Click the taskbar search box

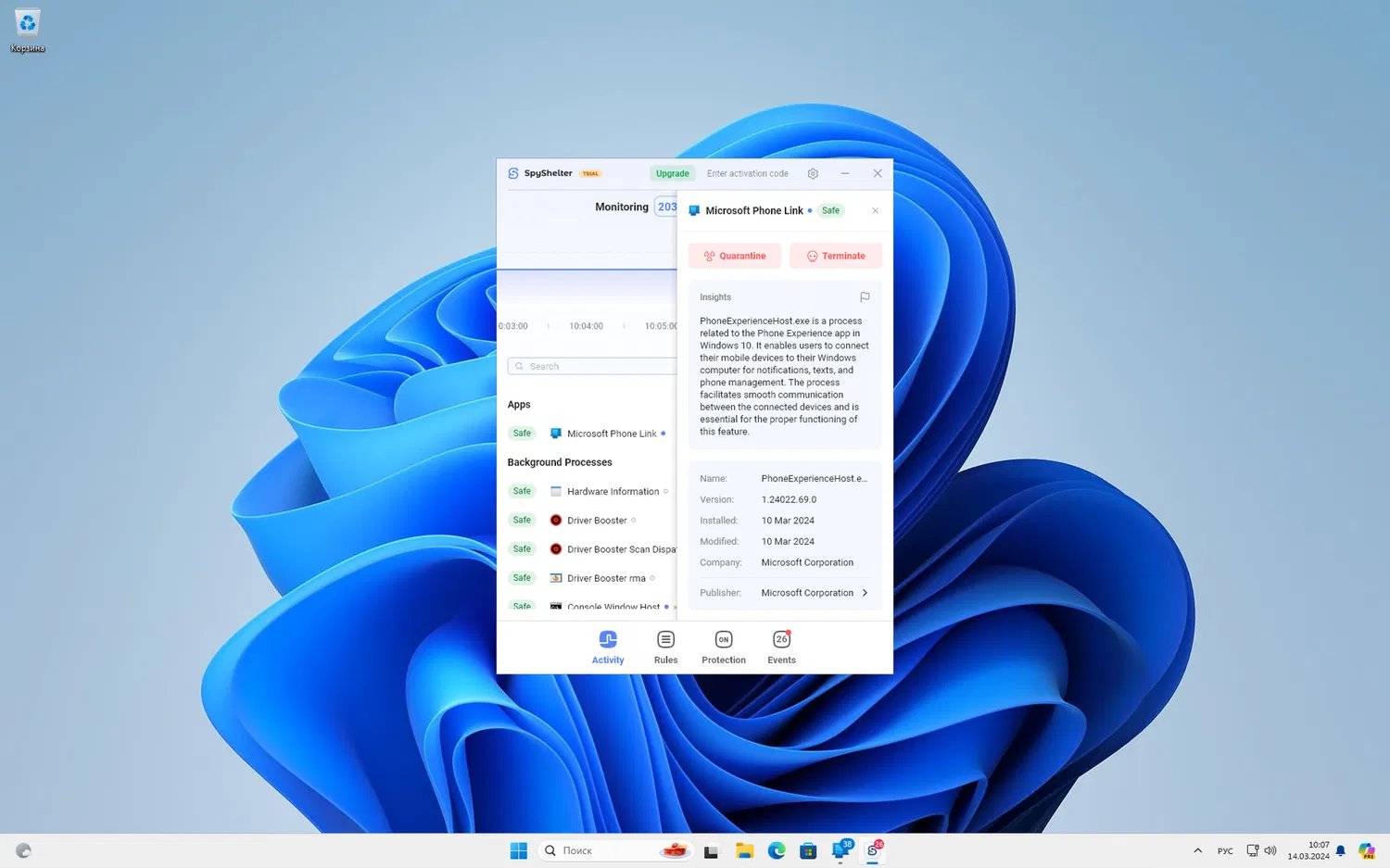click(x=615, y=850)
